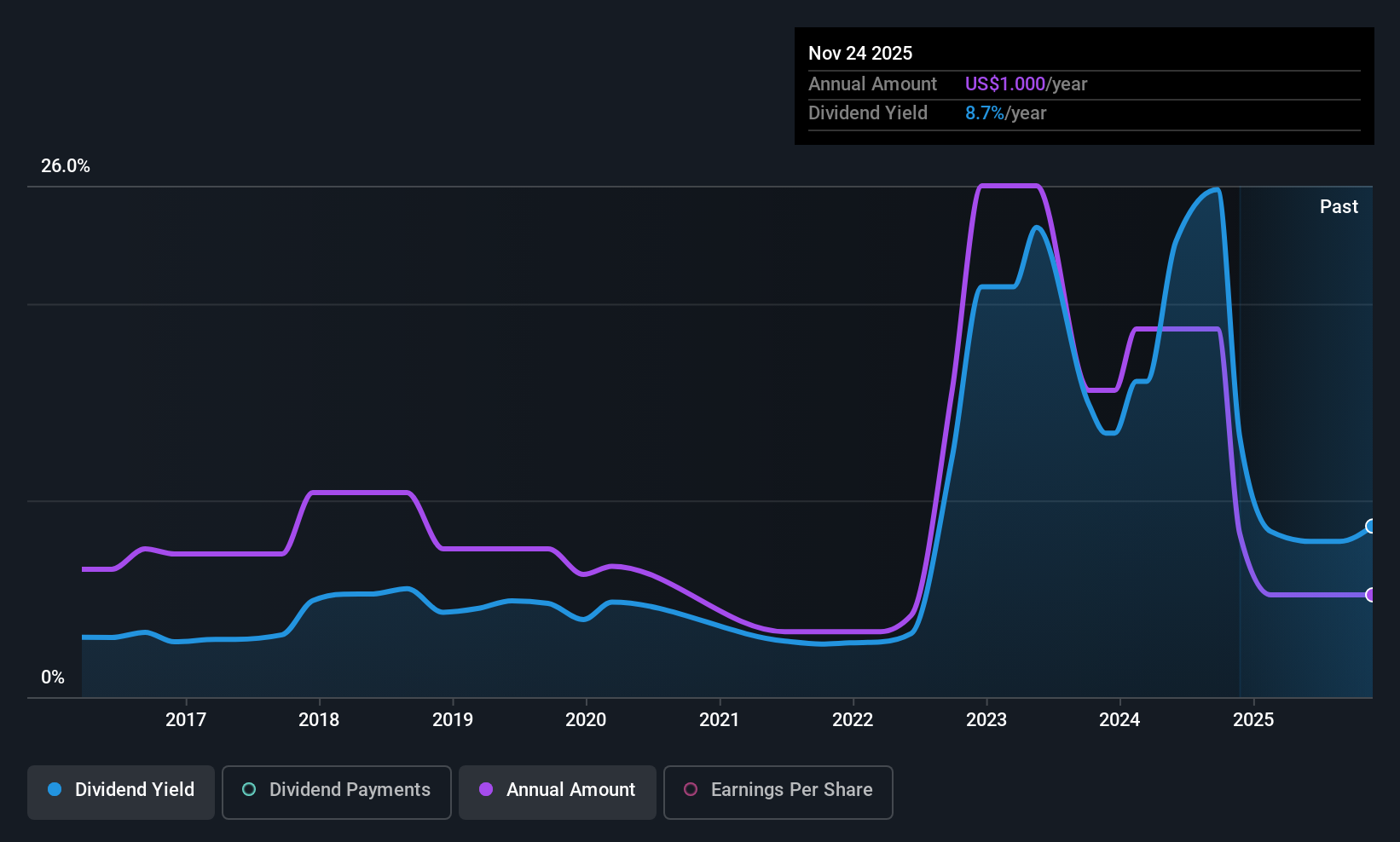1400x842 pixels.
Task: Click the blue Dividend Yield legend dot
Action: [55, 789]
